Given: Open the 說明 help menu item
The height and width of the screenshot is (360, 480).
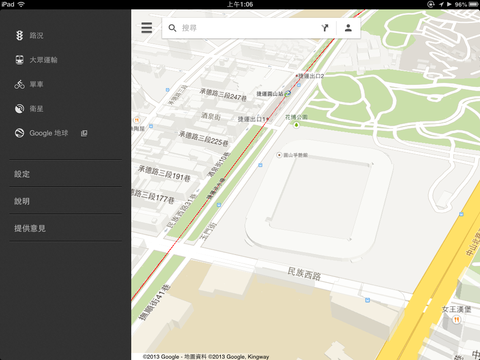Looking at the screenshot, I should (x=65, y=201).
